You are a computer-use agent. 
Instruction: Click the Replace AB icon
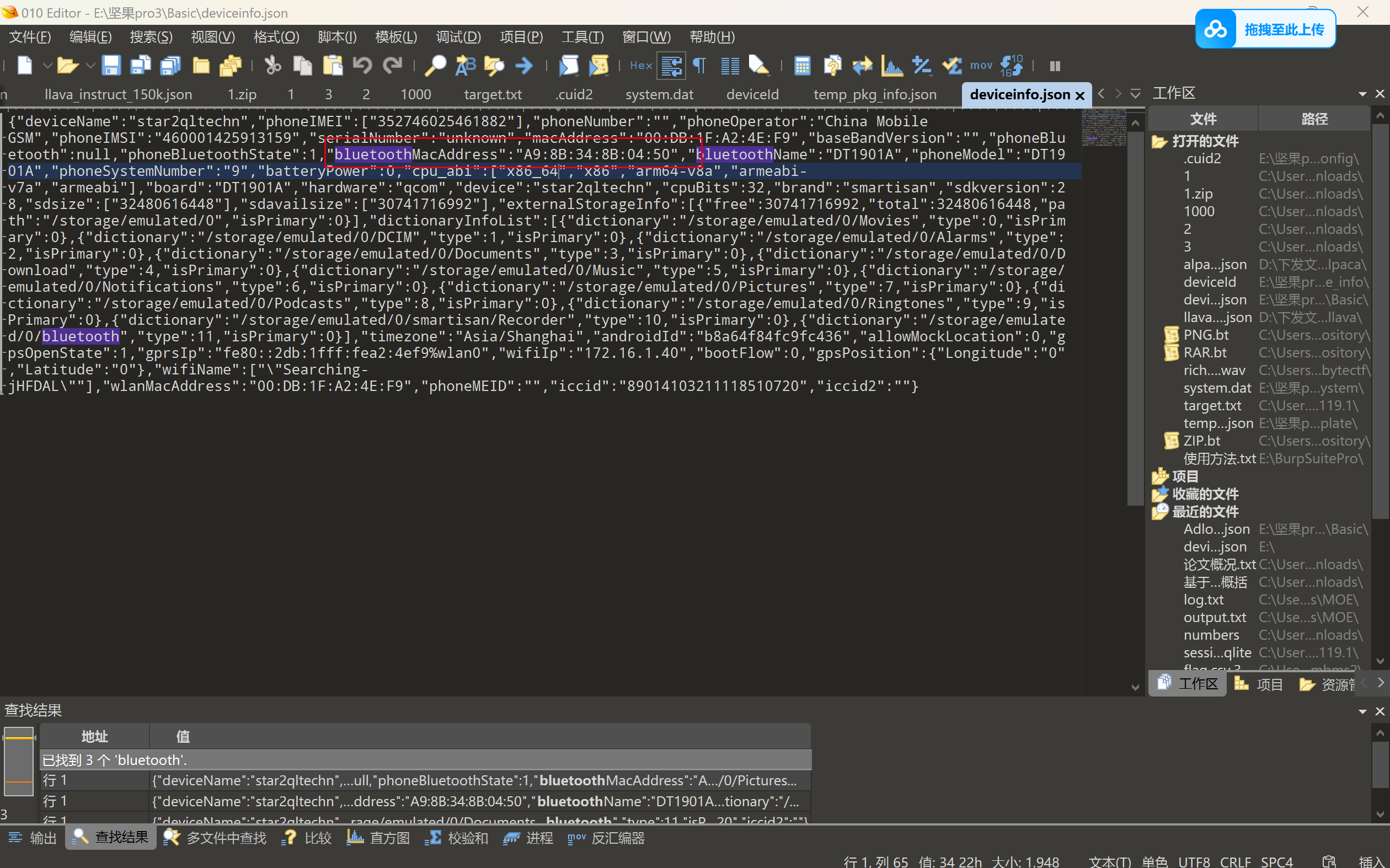coord(465,66)
